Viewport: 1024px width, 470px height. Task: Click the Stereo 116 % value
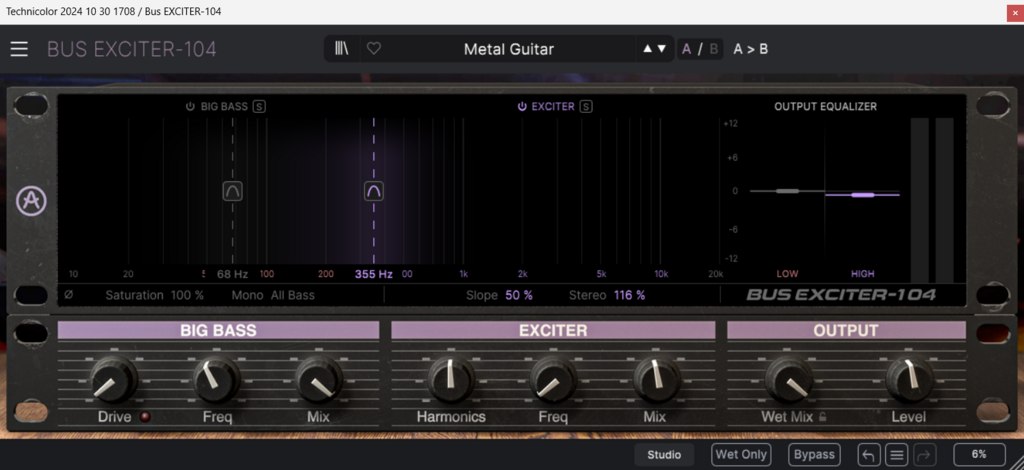point(629,295)
